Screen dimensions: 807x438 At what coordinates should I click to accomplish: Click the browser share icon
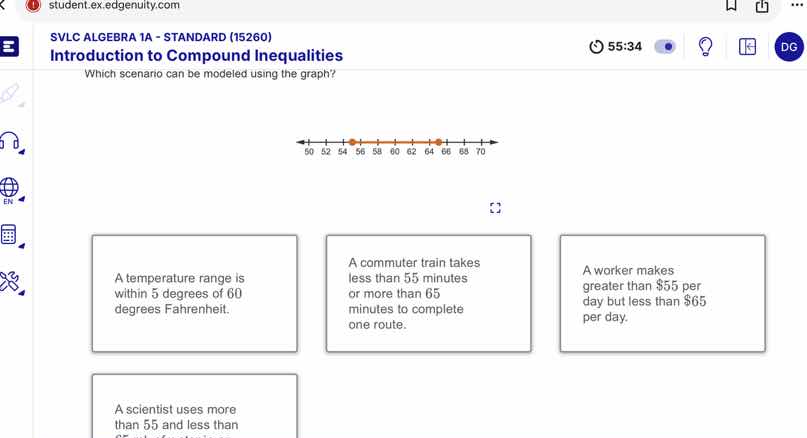click(762, 6)
